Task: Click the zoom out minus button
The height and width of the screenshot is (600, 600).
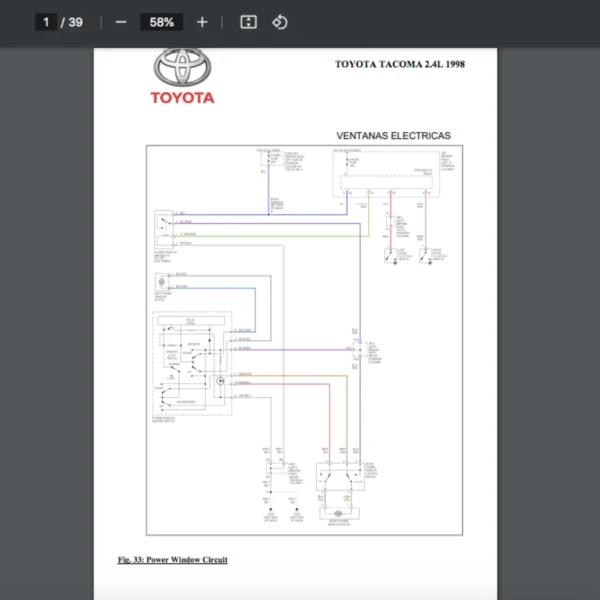Action: coord(121,22)
